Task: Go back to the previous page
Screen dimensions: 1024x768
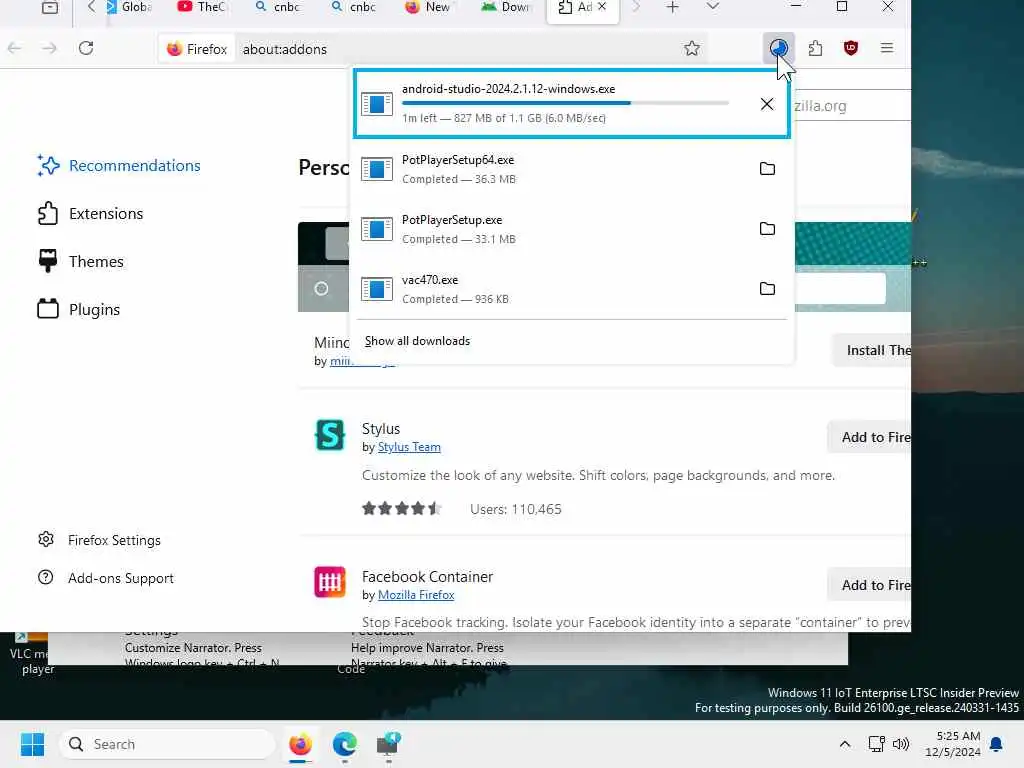Action: click(x=15, y=48)
